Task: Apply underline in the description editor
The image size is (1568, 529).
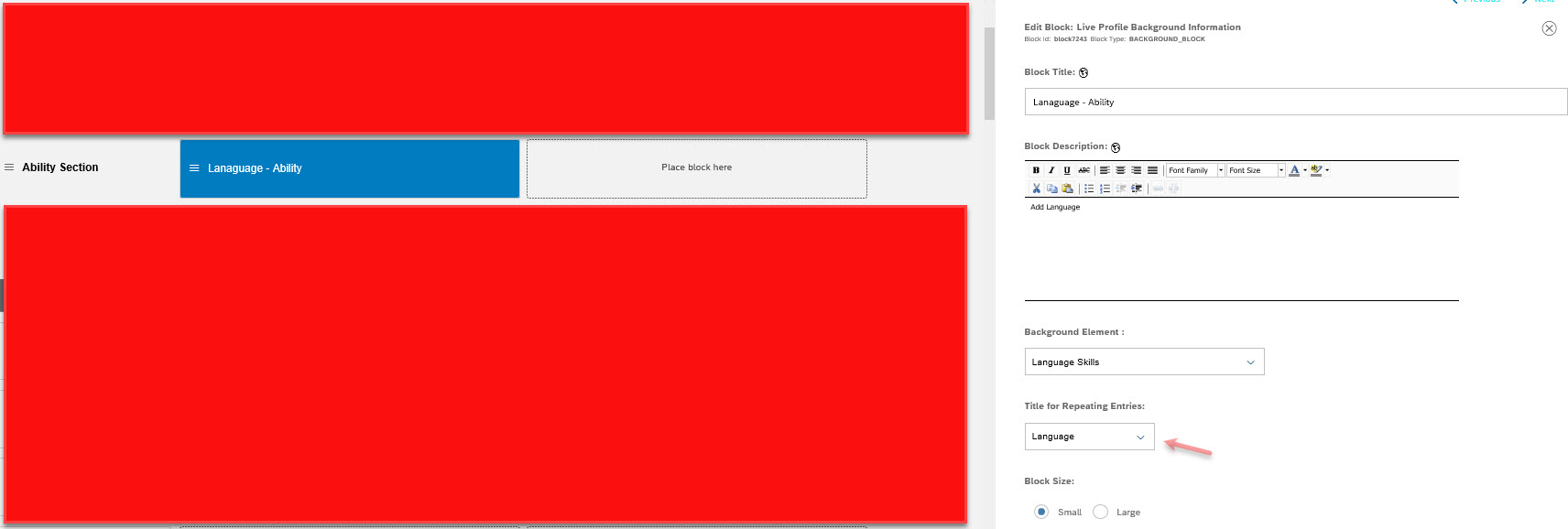Action: (1067, 170)
